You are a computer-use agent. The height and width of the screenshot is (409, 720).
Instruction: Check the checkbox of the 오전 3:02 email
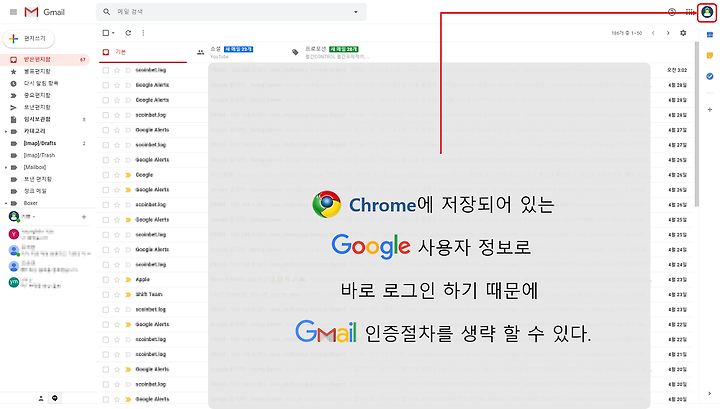[x=106, y=70]
